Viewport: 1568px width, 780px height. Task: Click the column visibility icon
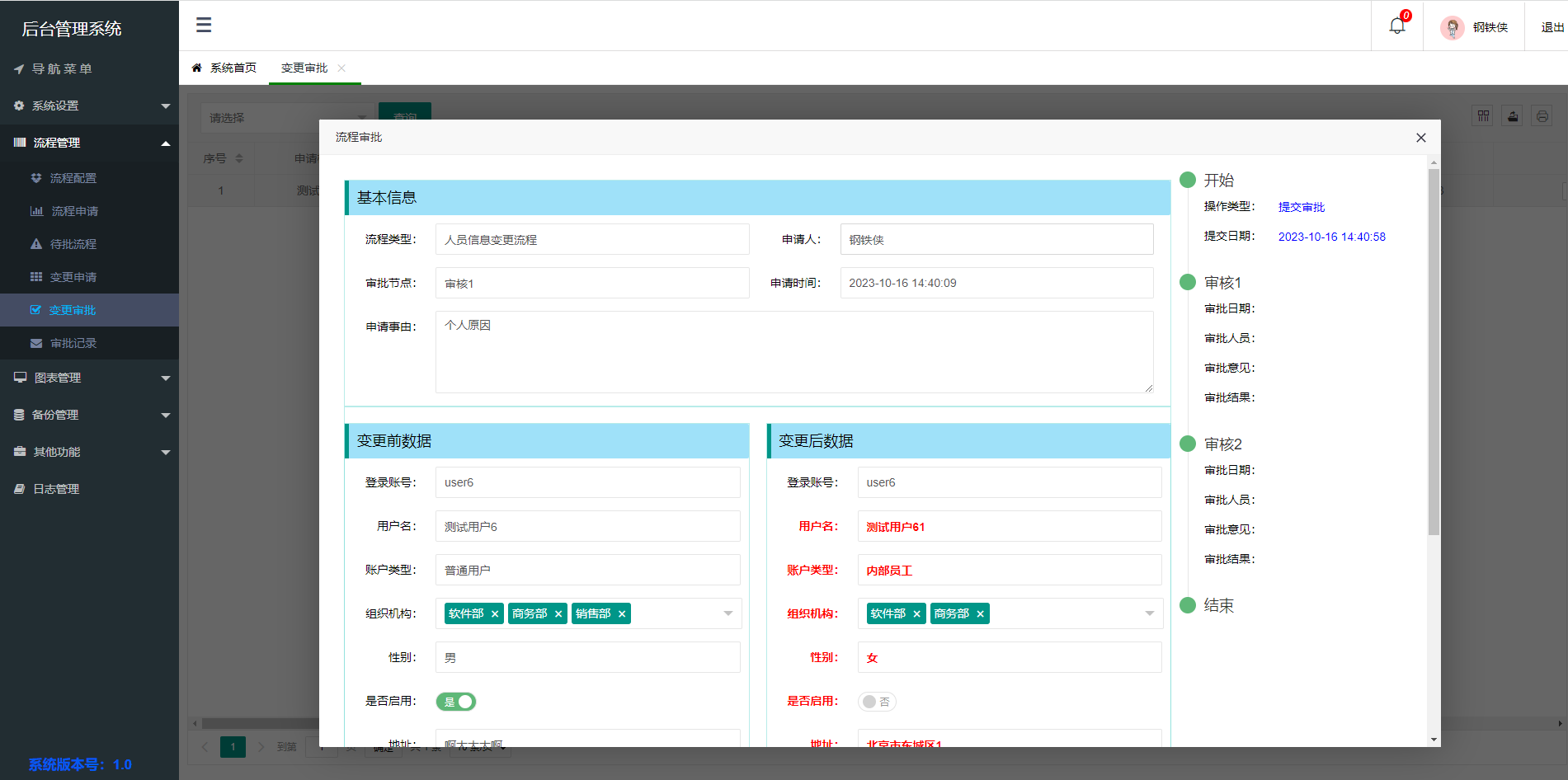(1482, 115)
